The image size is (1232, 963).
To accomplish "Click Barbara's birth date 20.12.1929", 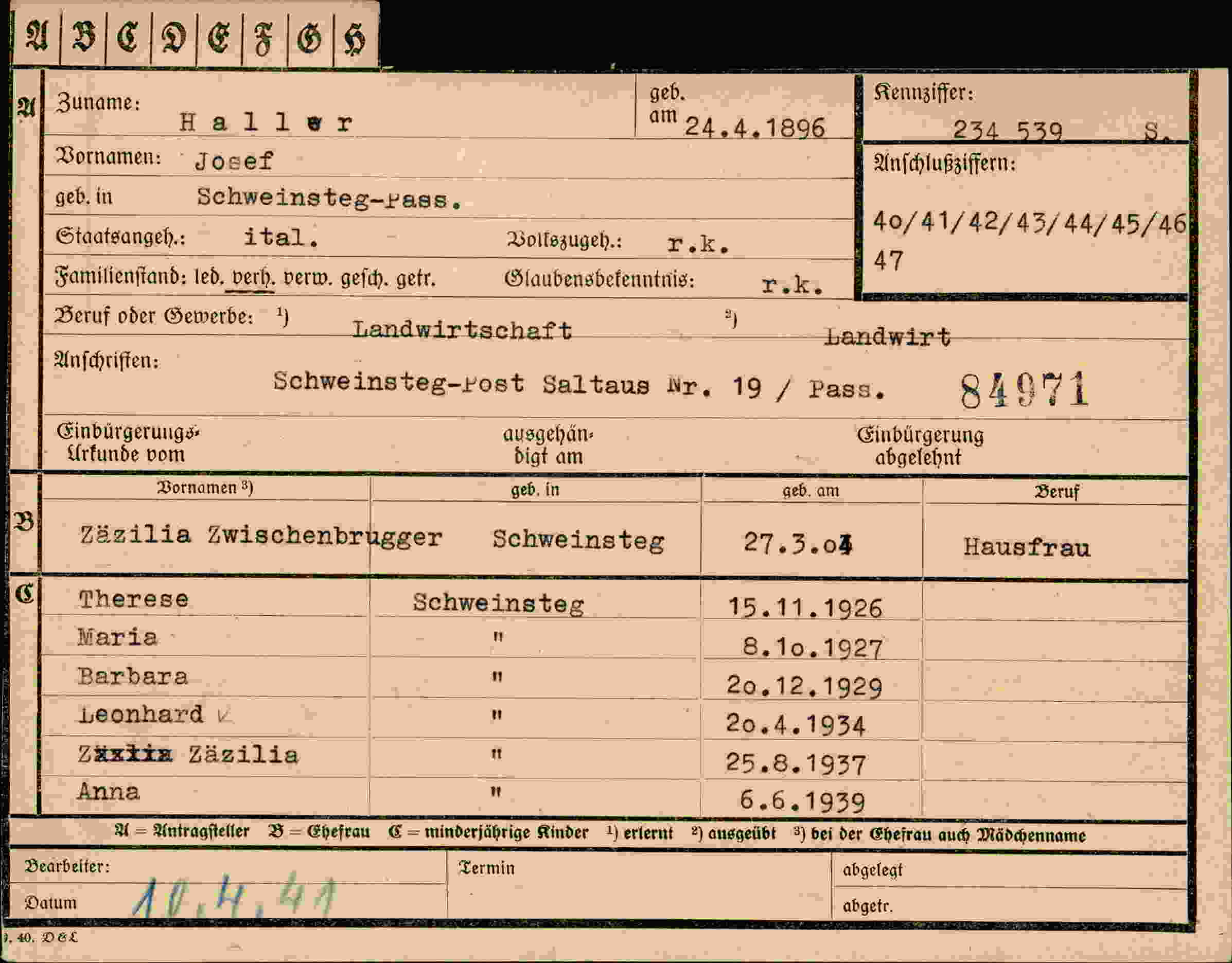I will click(804, 686).
